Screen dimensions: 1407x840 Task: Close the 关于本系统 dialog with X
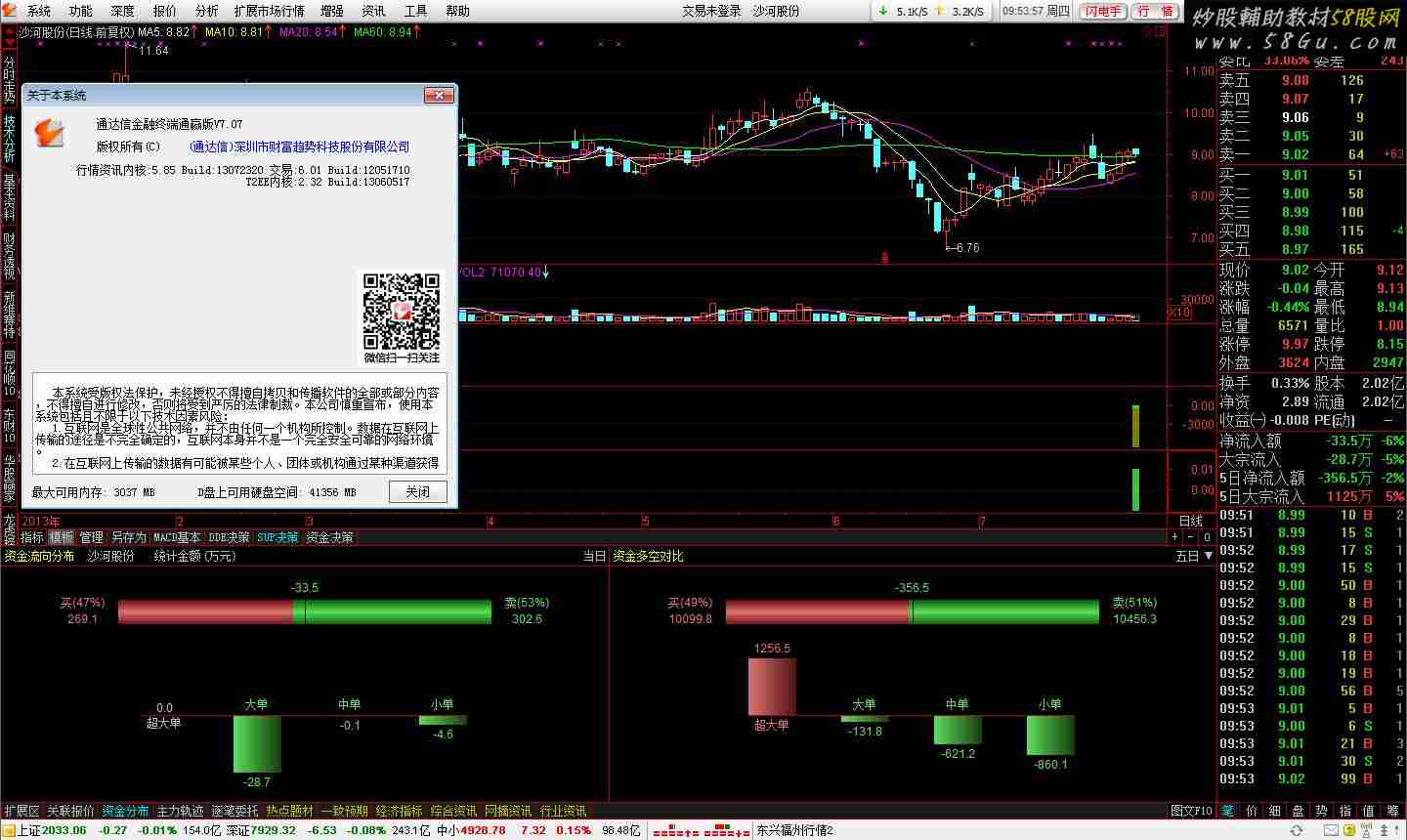(x=439, y=95)
